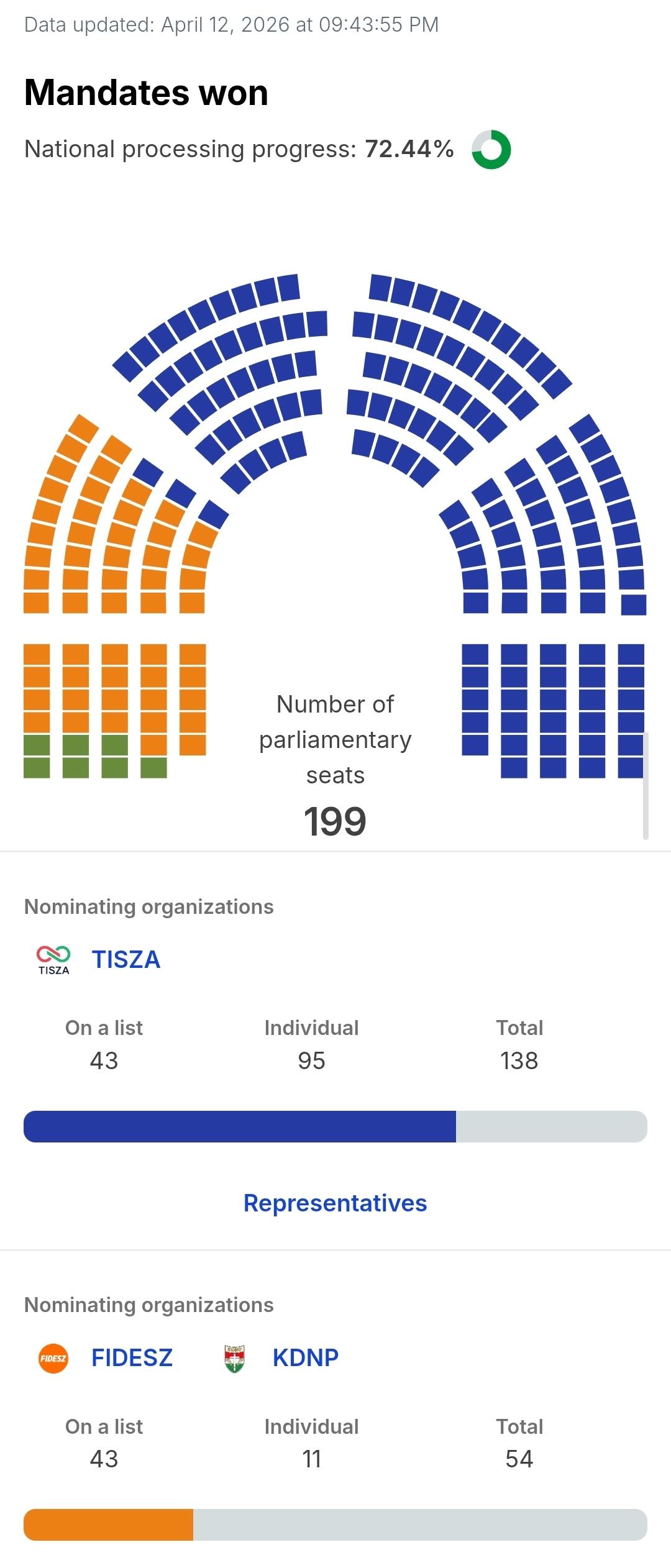671x1568 pixels.
Task: Click the 199 parliamentary seats number
Action: coord(335,821)
